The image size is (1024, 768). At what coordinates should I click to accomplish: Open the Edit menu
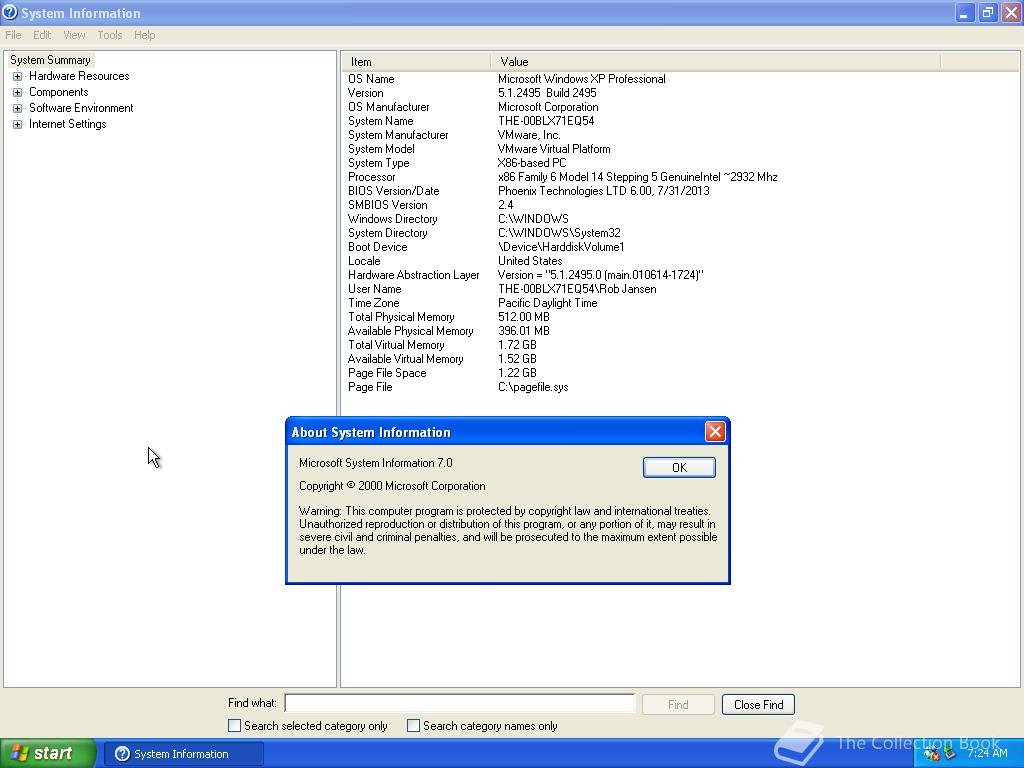42,35
